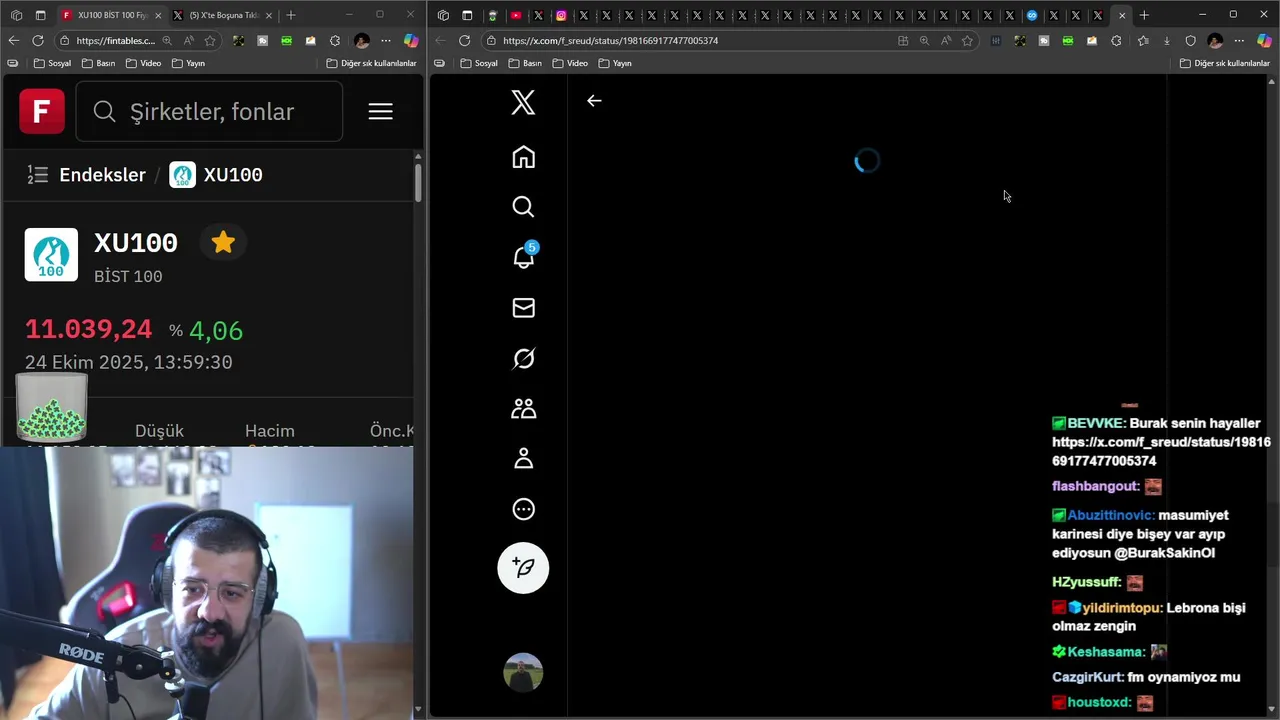The width and height of the screenshot is (1280, 720).
Task: Click the 11.039,24 index price
Action: pos(88,329)
